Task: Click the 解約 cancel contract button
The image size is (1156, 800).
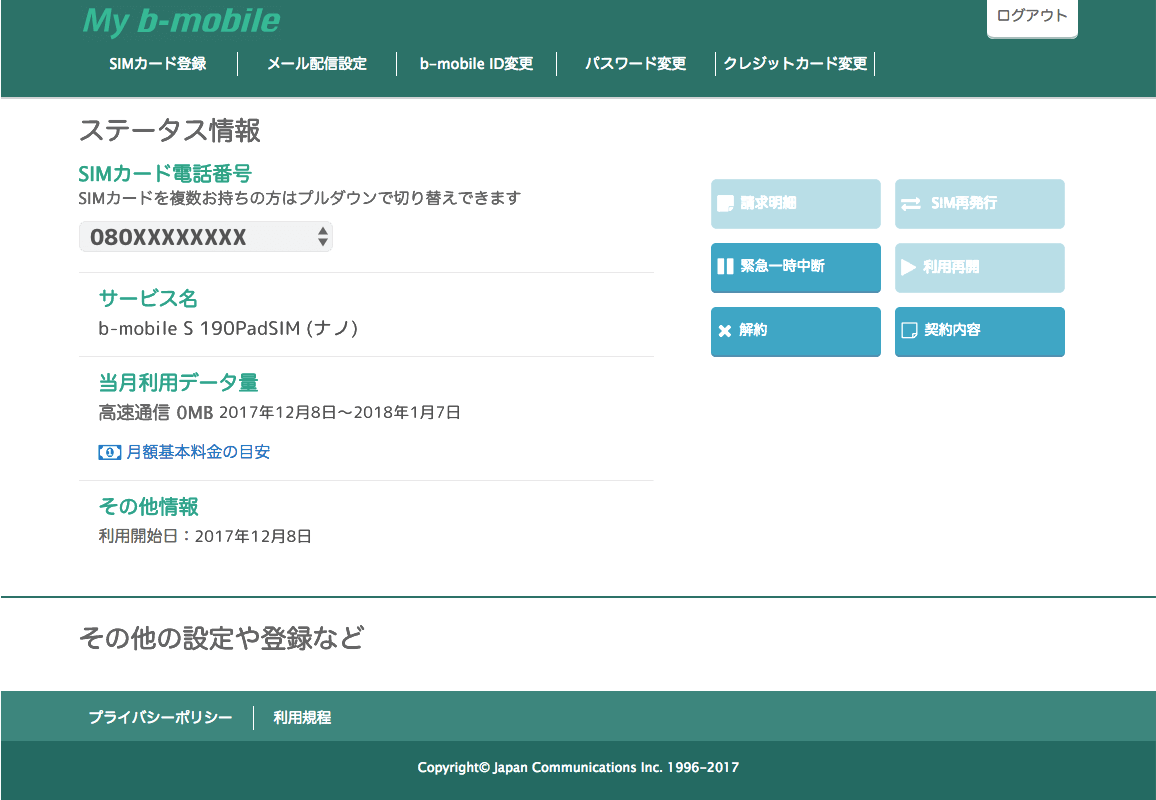Action: [x=795, y=331]
